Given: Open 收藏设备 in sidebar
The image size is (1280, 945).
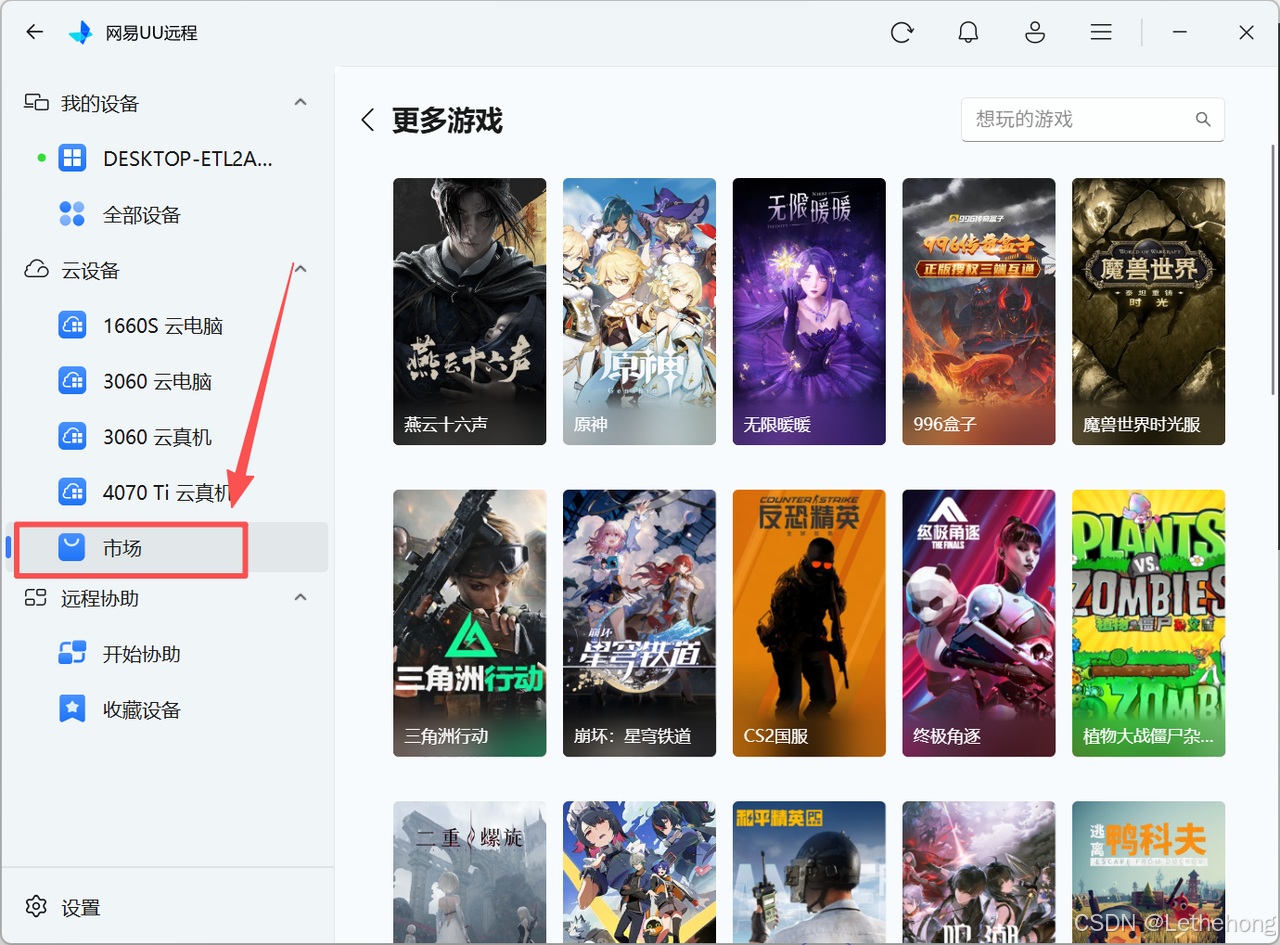Looking at the screenshot, I should point(167,710).
